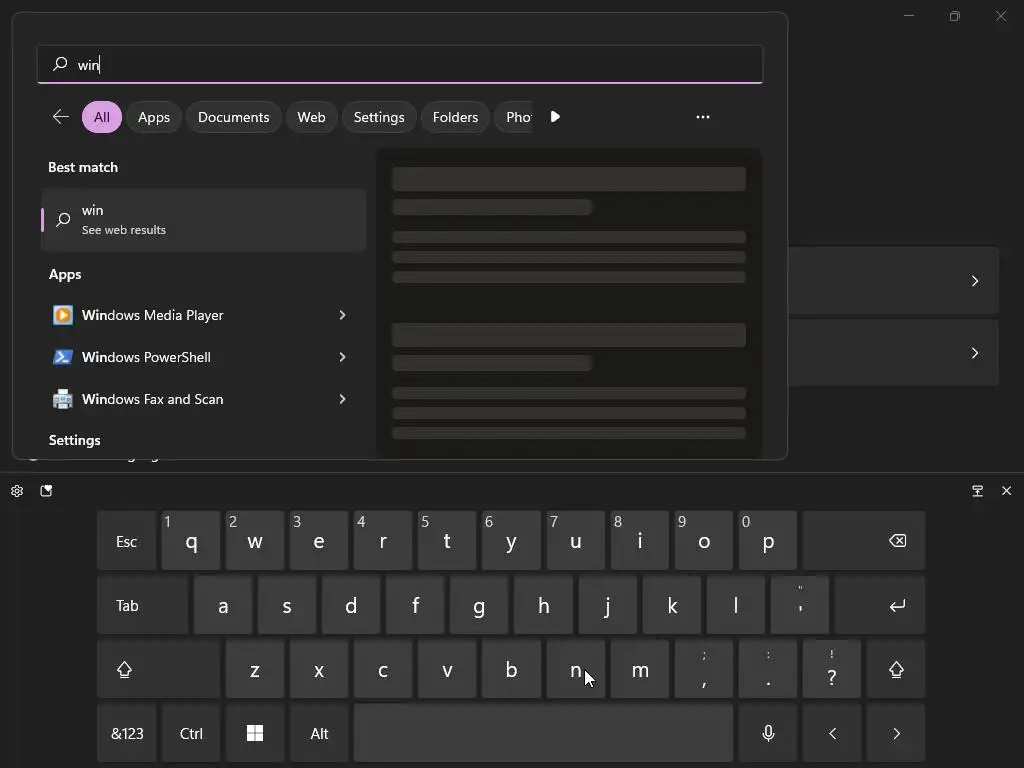
Task: Show more filter tabs with play arrow
Action: point(555,117)
